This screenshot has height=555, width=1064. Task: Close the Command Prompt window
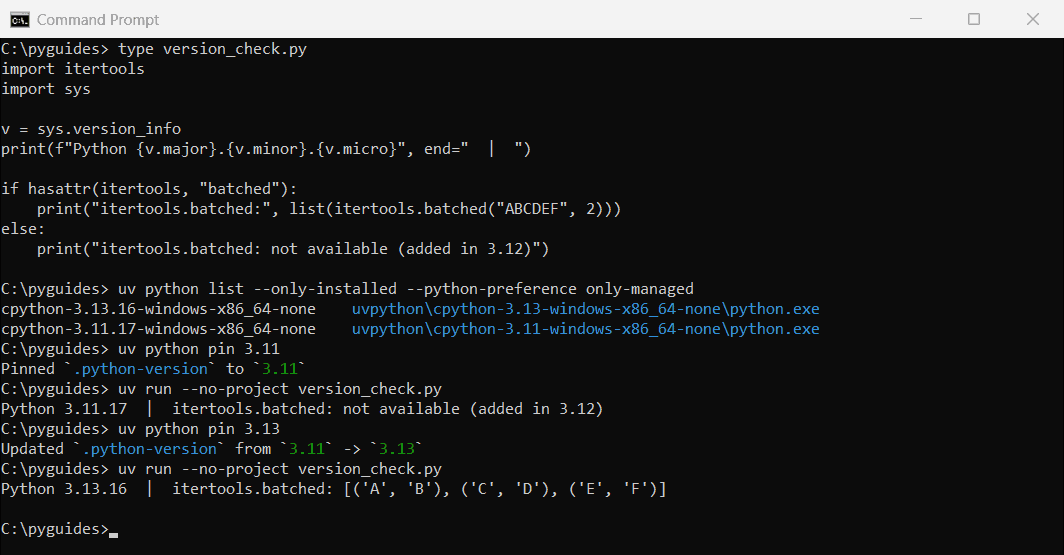tap(1033, 19)
